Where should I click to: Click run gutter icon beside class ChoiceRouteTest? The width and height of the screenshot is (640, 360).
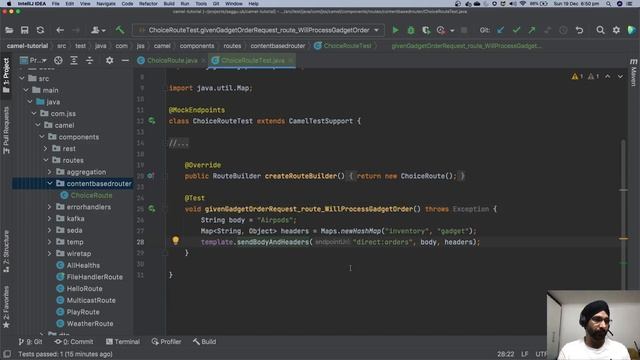[151, 121]
